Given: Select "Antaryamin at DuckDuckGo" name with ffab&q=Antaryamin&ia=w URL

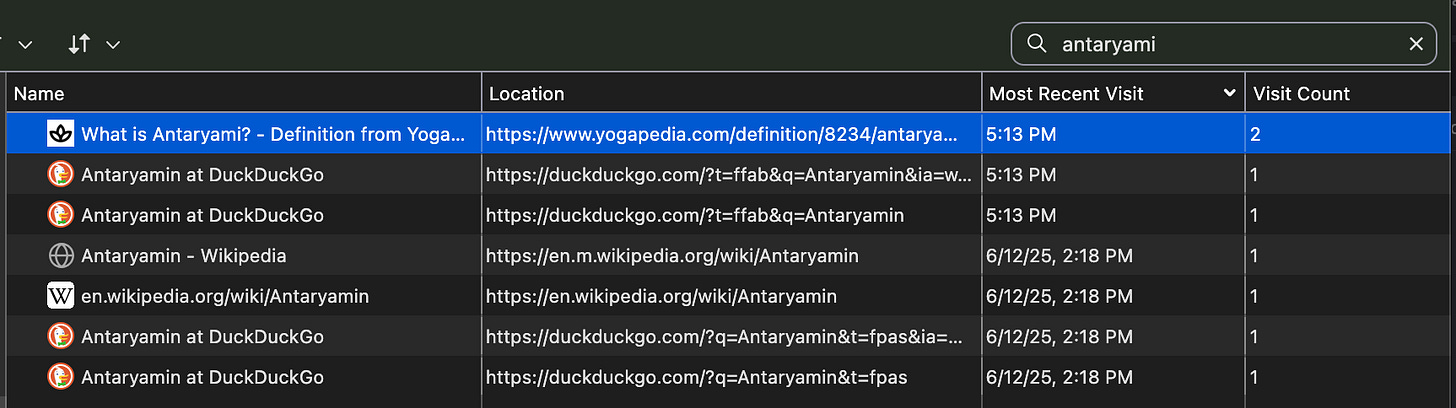Looking at the screenshot, I should coord(202,174).
